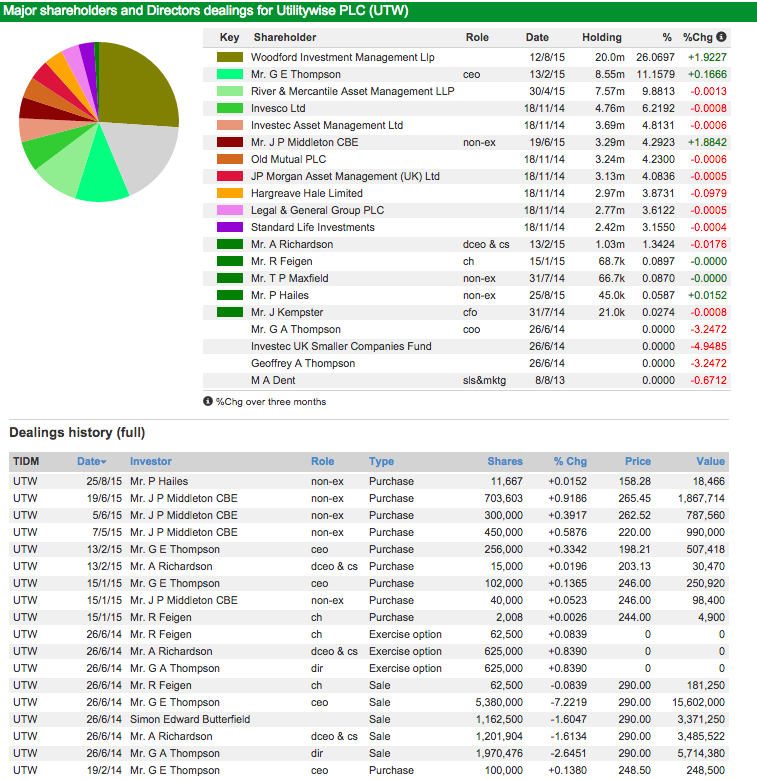The width and height of the screenshot is (757, 780).
Task: Select 'Woodford Investment Management Llp' shareholder name
Action: 342,57
